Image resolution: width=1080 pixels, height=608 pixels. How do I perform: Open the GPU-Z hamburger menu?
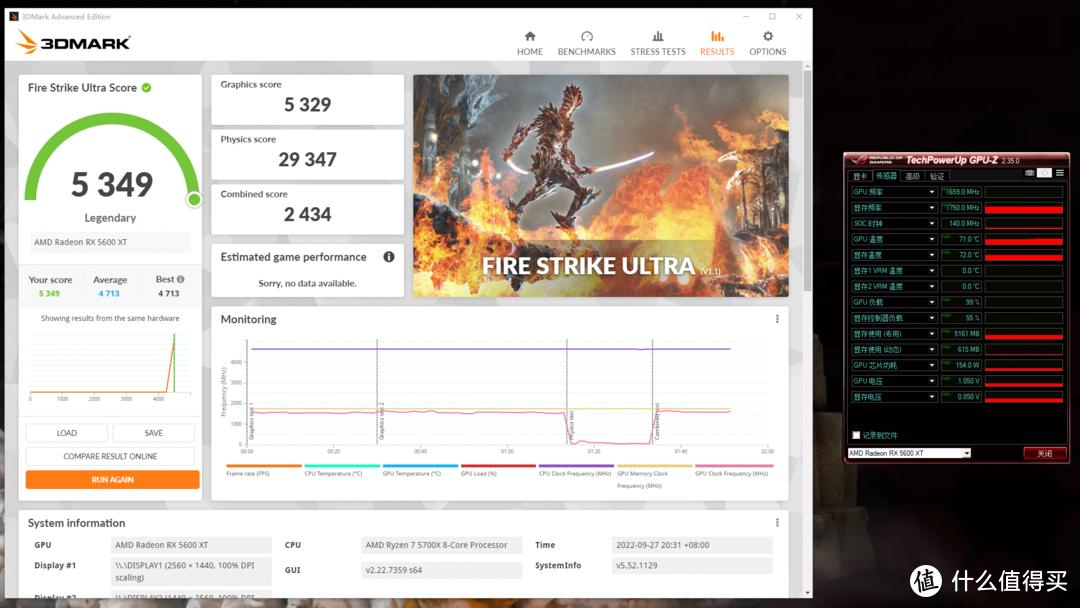[x=1060, y=173]
